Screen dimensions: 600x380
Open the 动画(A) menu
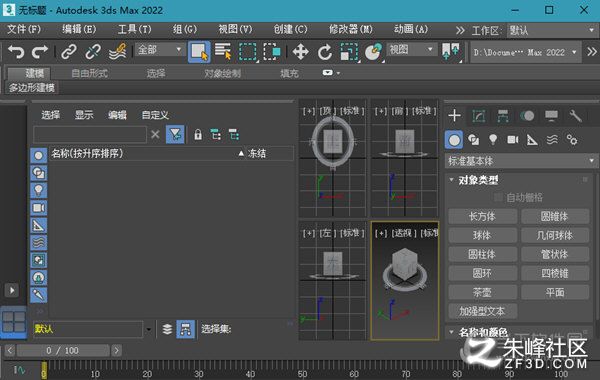(x=411, y=29)
